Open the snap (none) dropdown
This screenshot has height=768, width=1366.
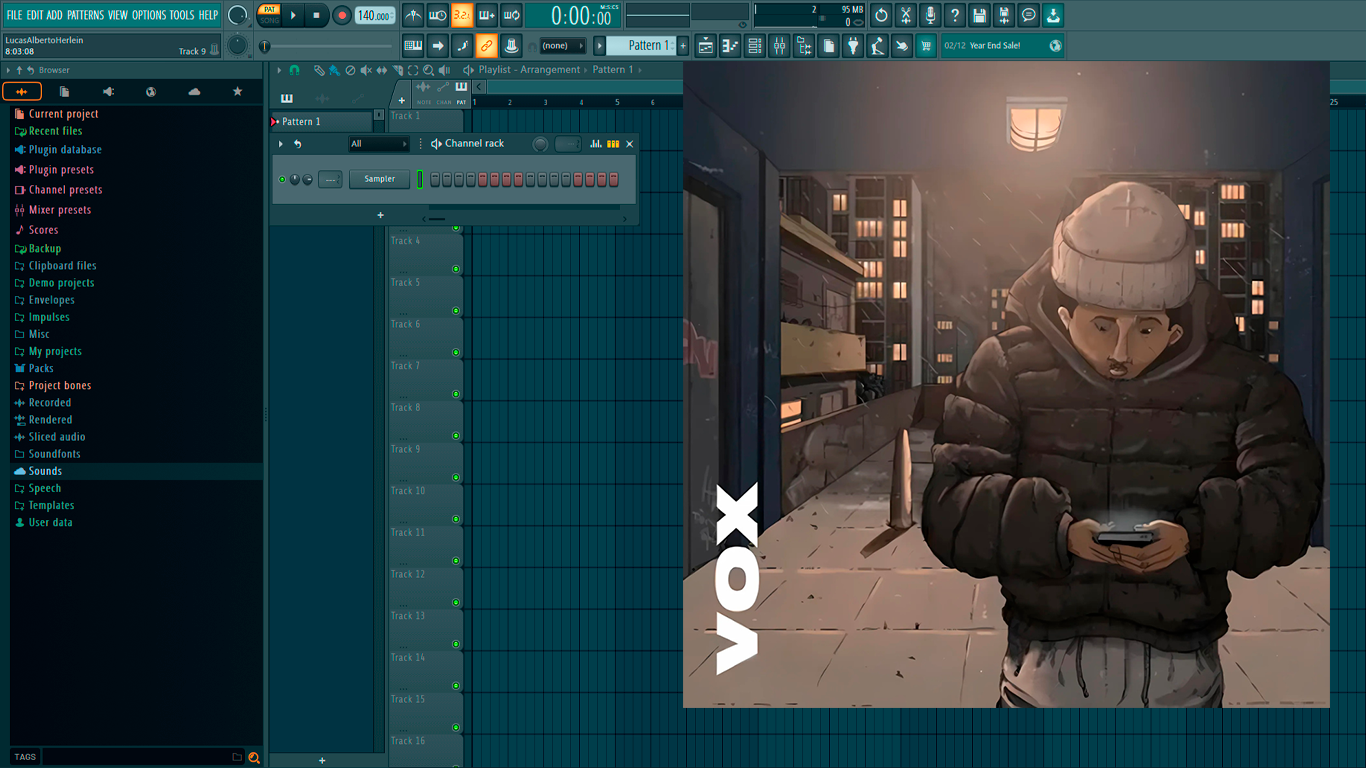[562, 45]
